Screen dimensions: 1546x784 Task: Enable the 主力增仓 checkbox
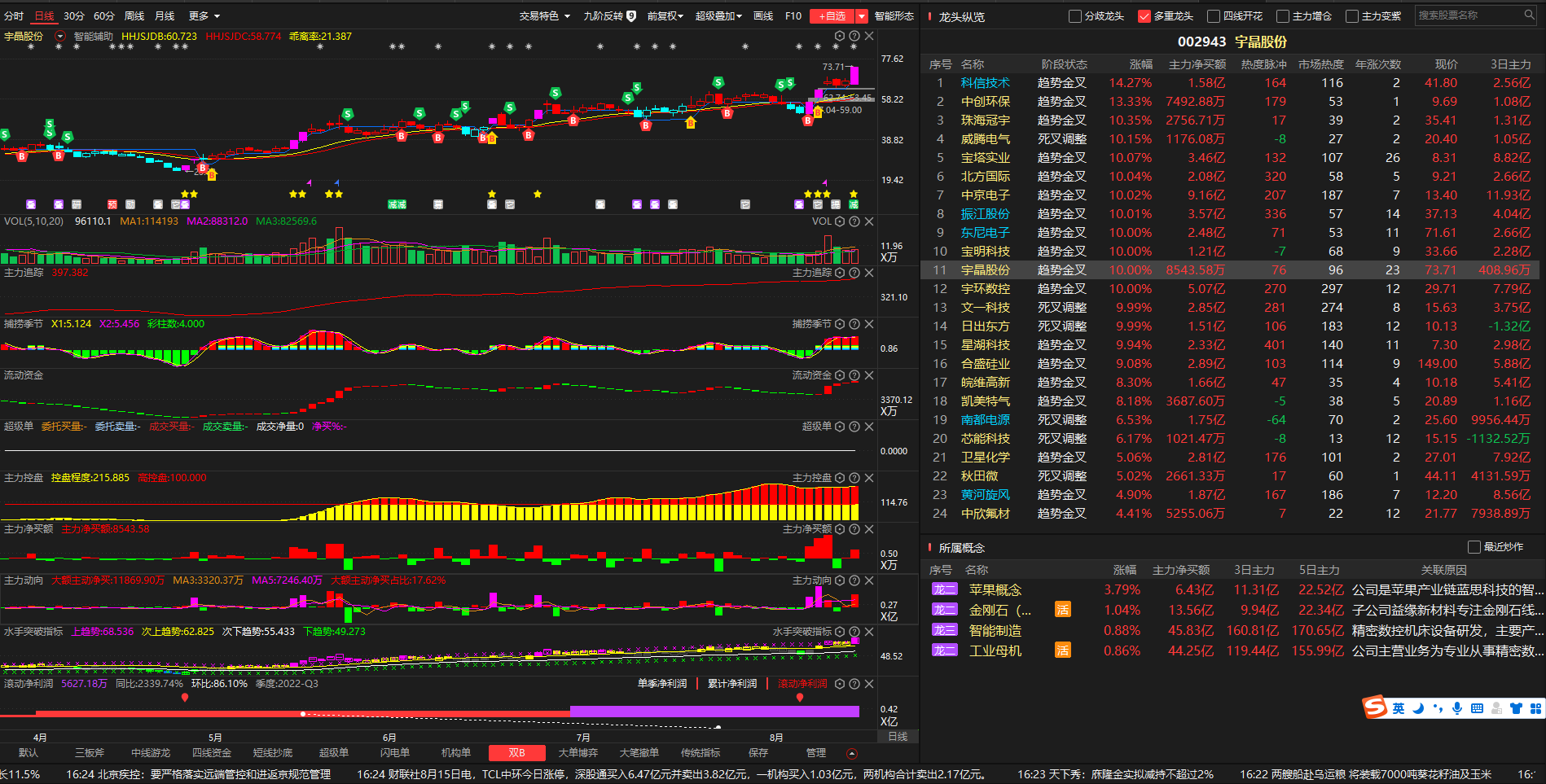[x=1283, y=16]
